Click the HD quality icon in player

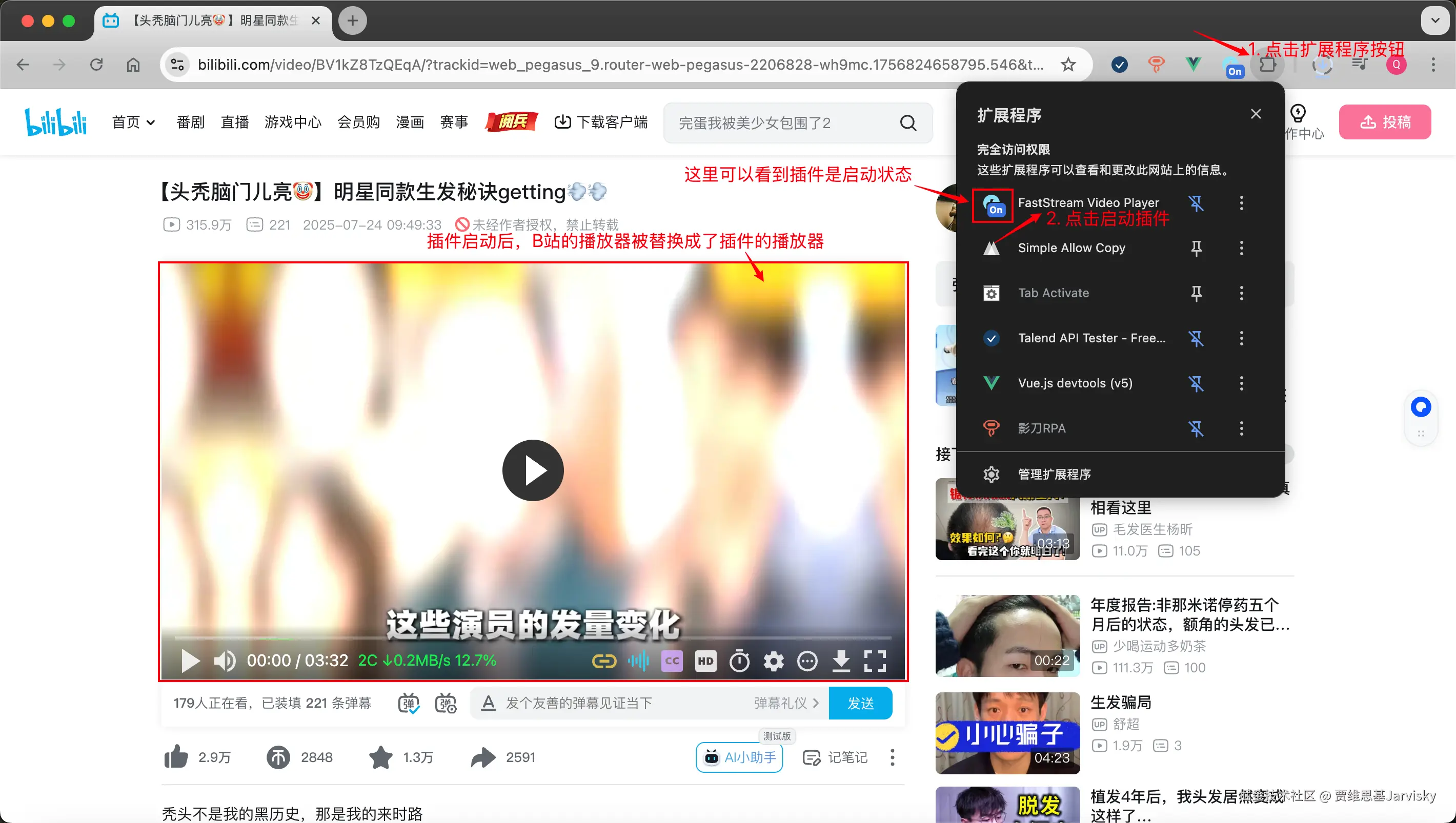pyautogui.click(x=705, y=661)
